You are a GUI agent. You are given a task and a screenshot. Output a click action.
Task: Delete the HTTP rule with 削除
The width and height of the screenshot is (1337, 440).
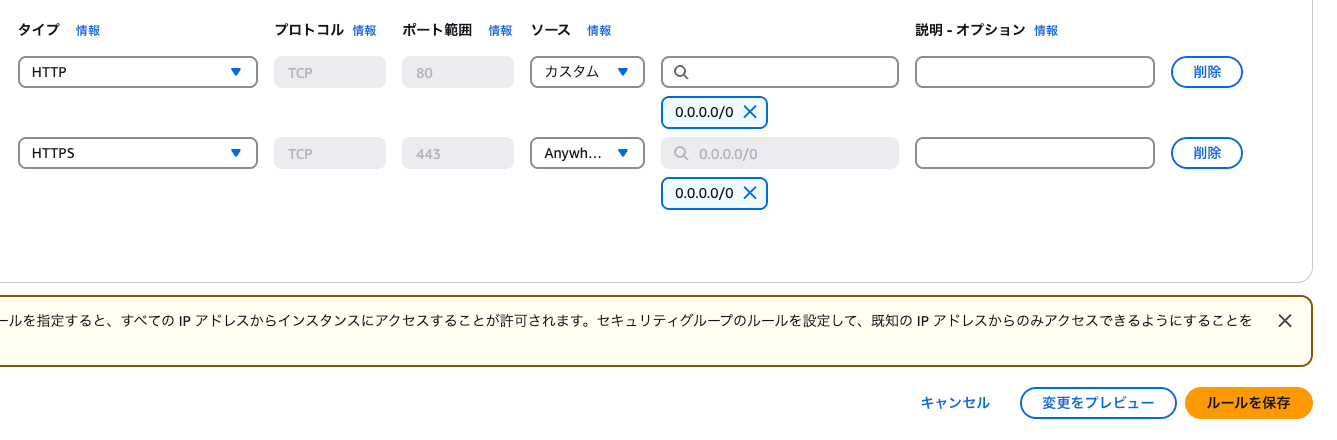point(1207,72)
